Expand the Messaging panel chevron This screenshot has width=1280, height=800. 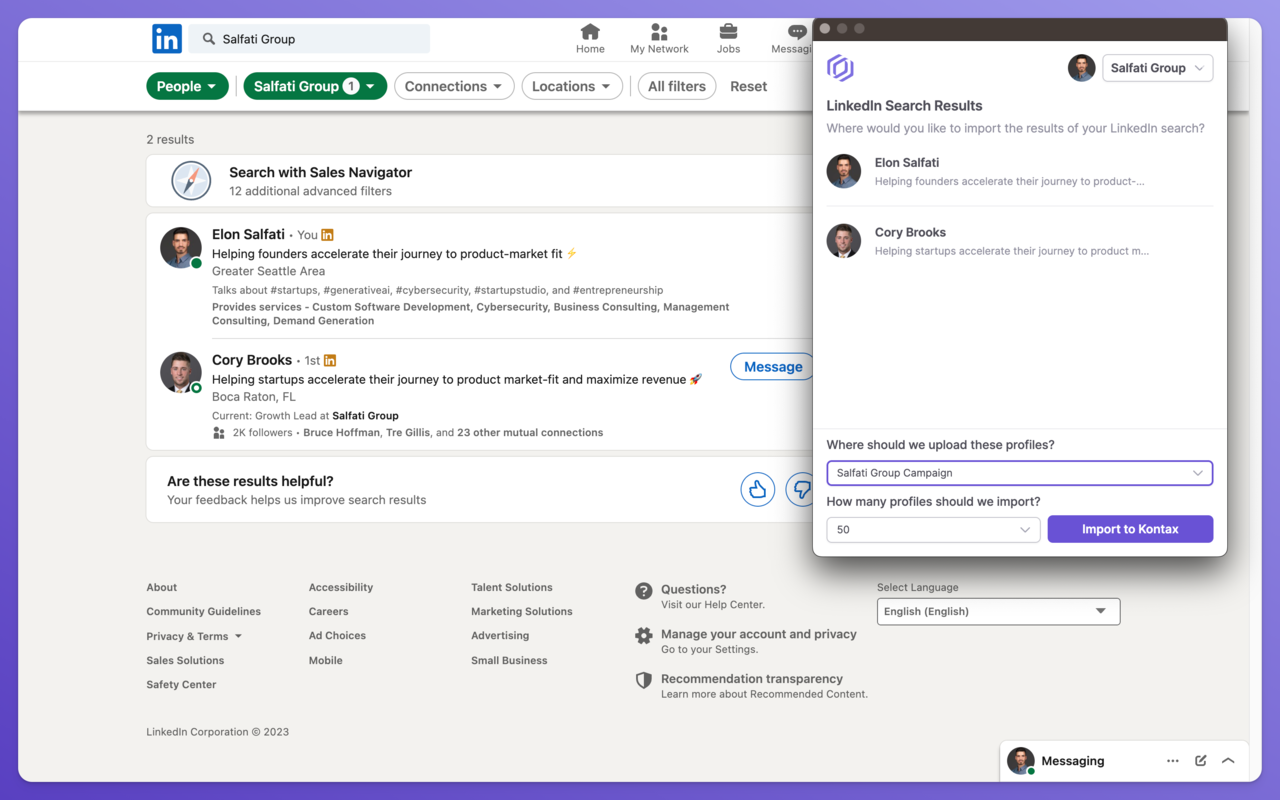(x=1228, y=761)
